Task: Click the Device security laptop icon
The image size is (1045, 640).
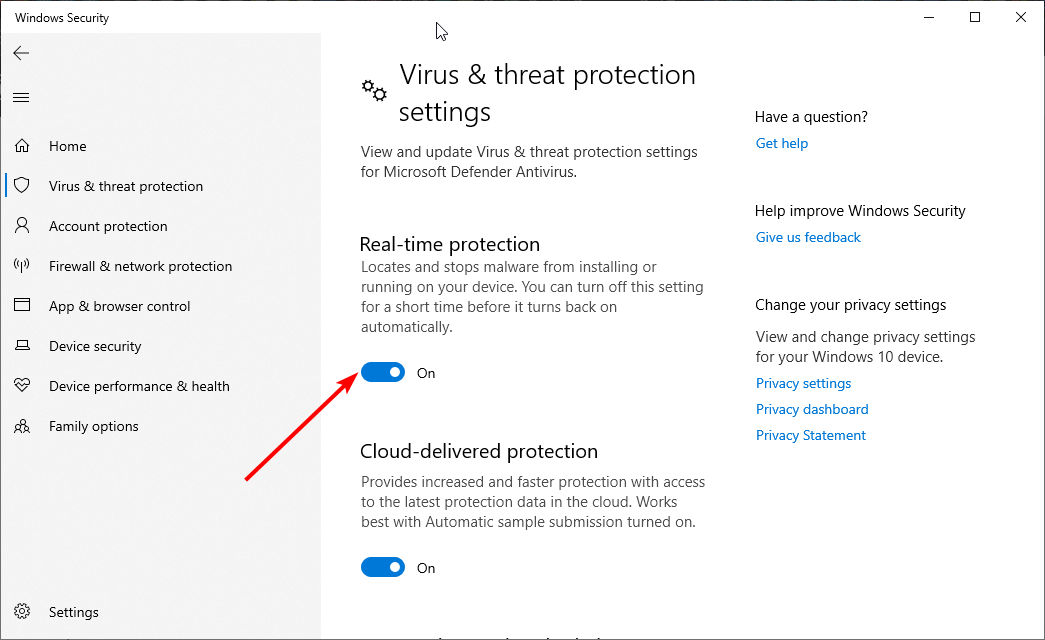Action: tap(22, 346)
